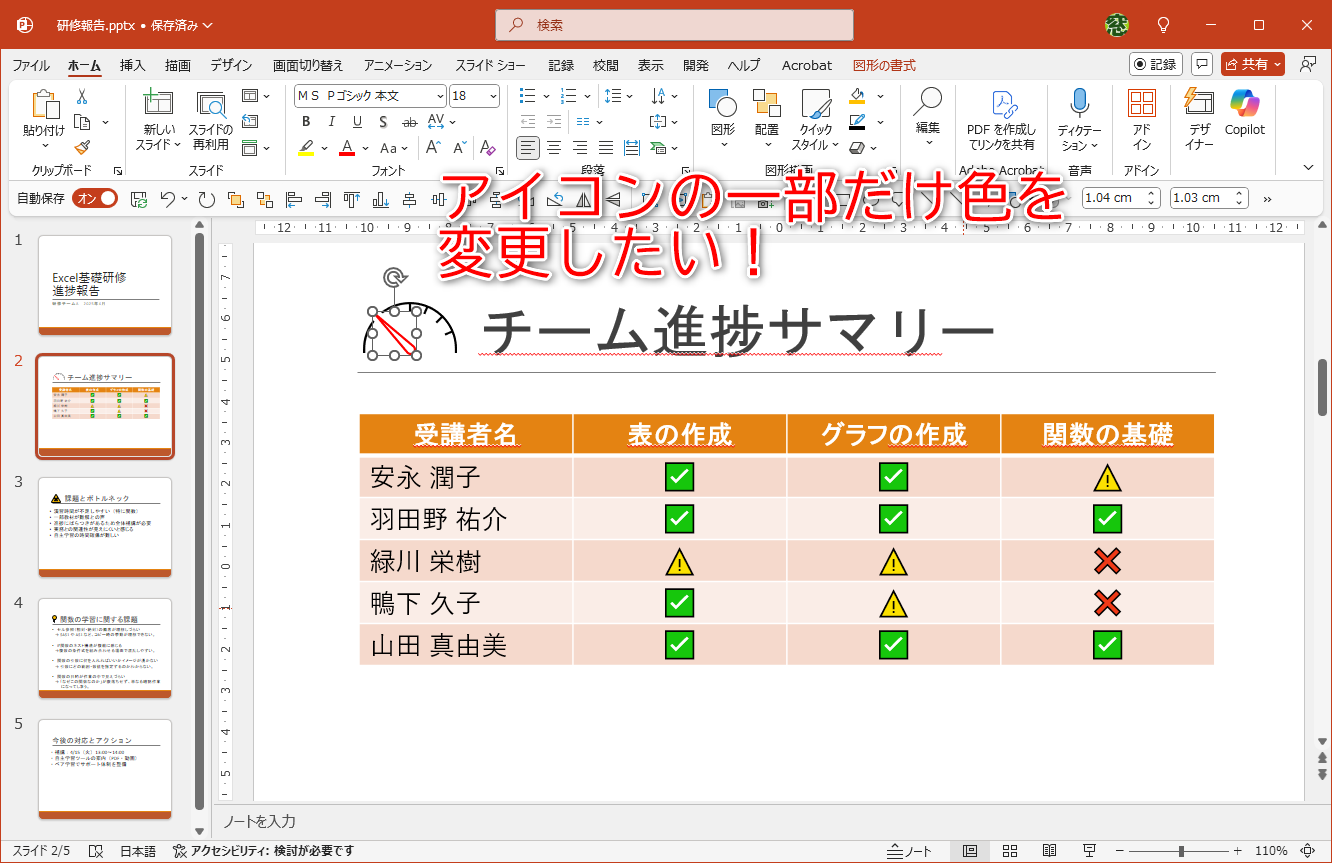
Task: Toggle right text alignment
Action: coord(579,148)
